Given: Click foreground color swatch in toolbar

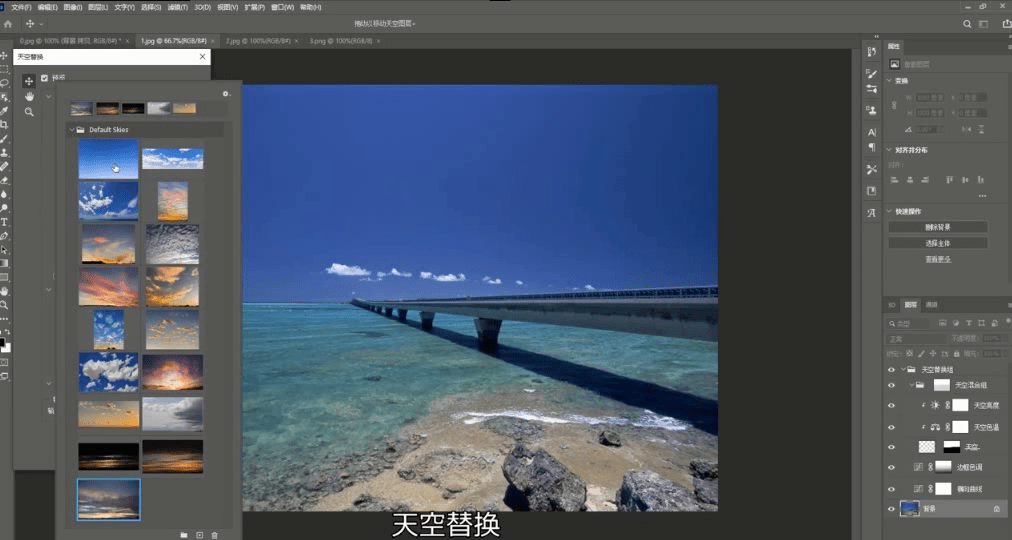Looking at the screenshot, I should pyautogui.click(x=2, y=342).
